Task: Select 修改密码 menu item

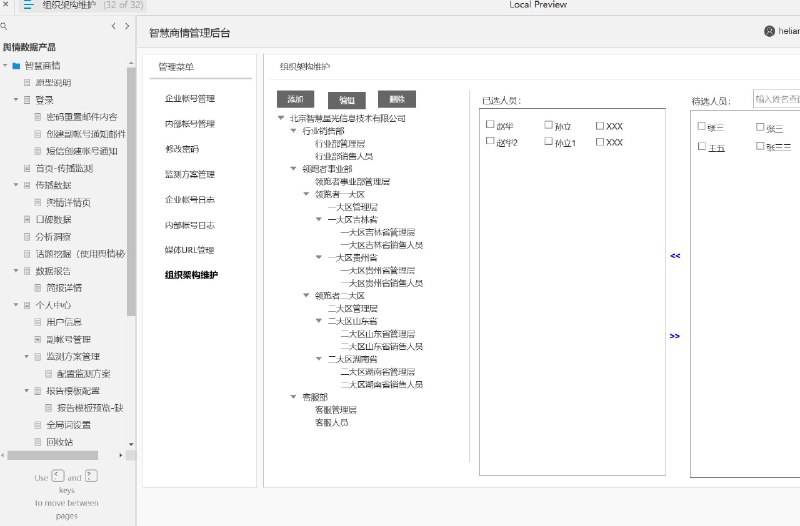Action: click(x=182, y=149)
